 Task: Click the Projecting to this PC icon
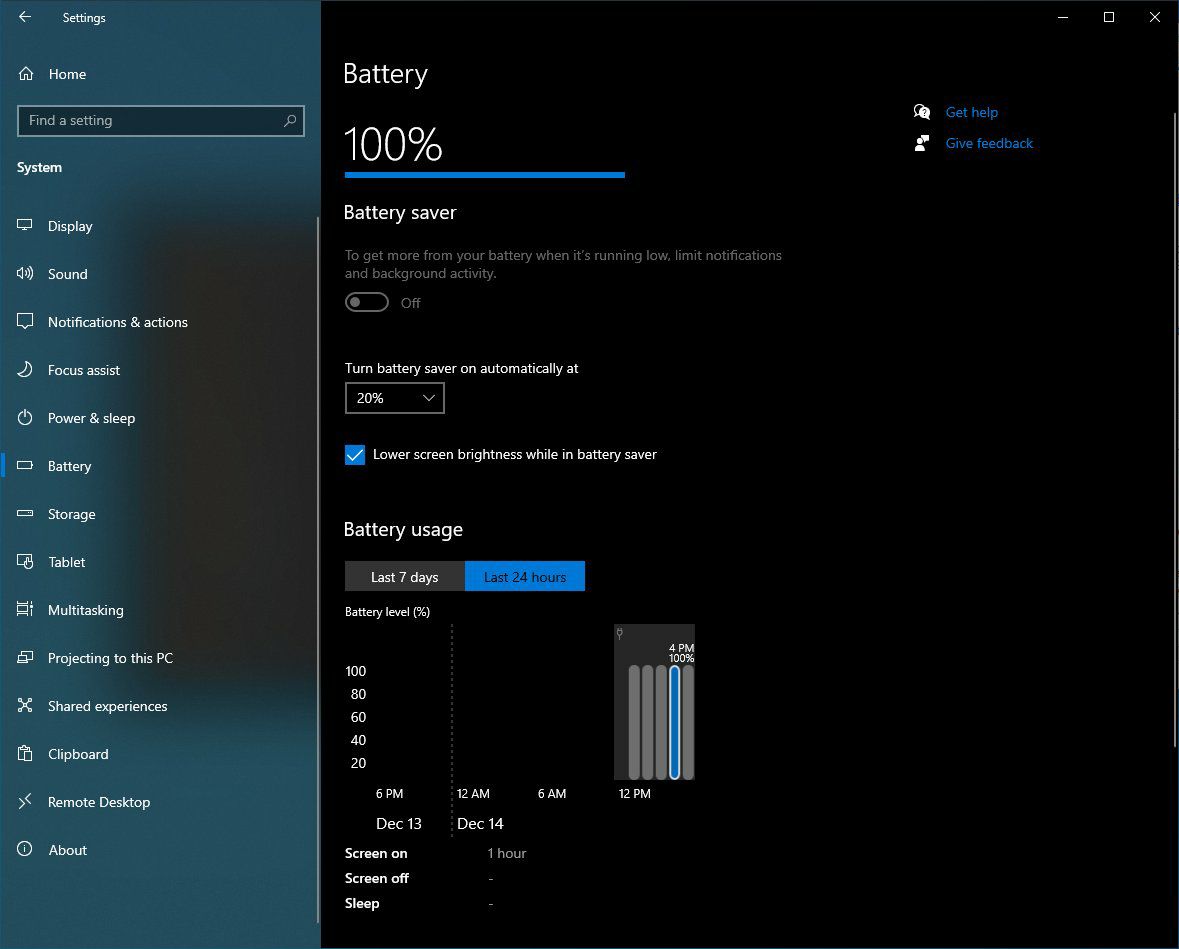click(x=25, y=657)
